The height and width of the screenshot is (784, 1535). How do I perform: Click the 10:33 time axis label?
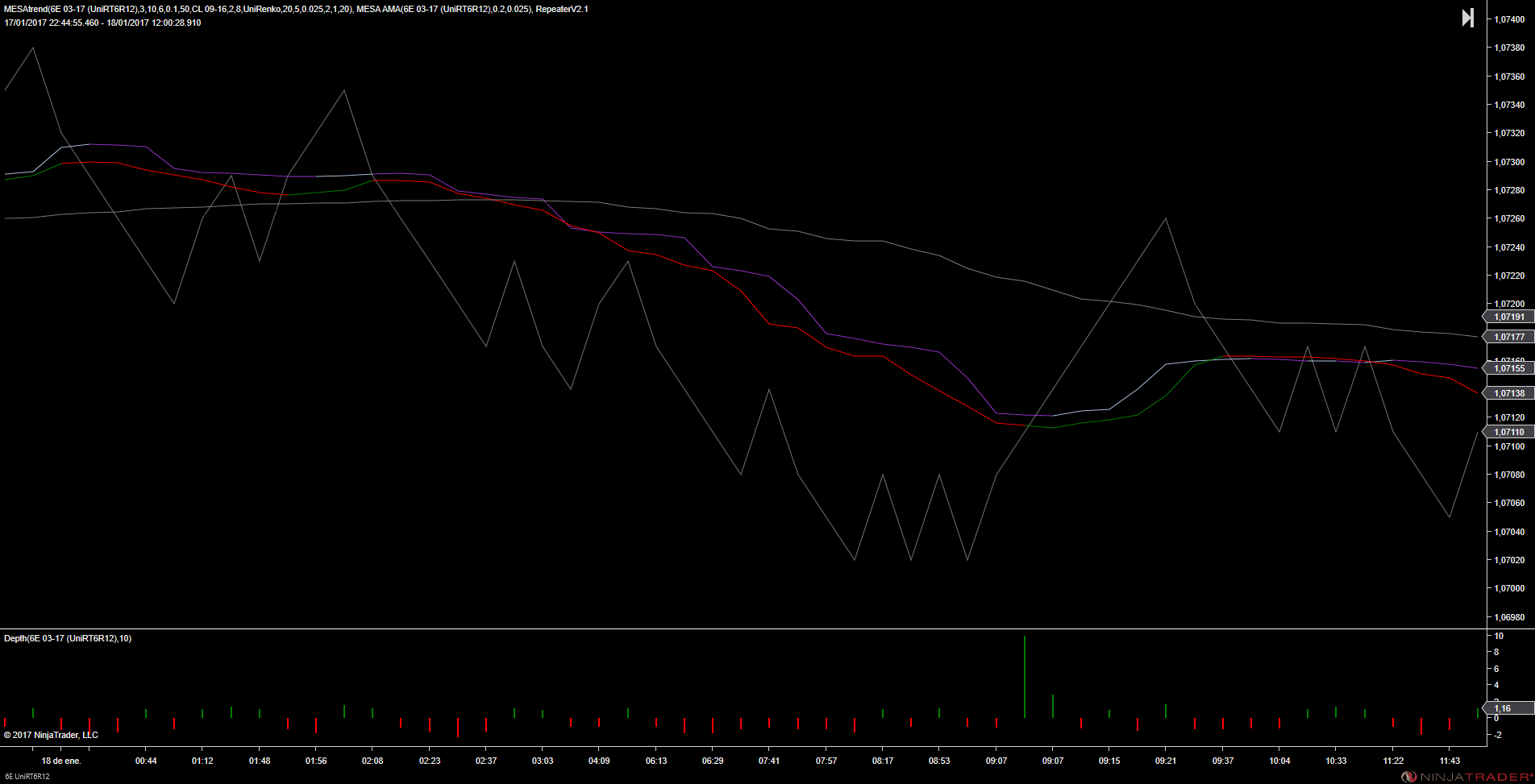(1336, 761)
